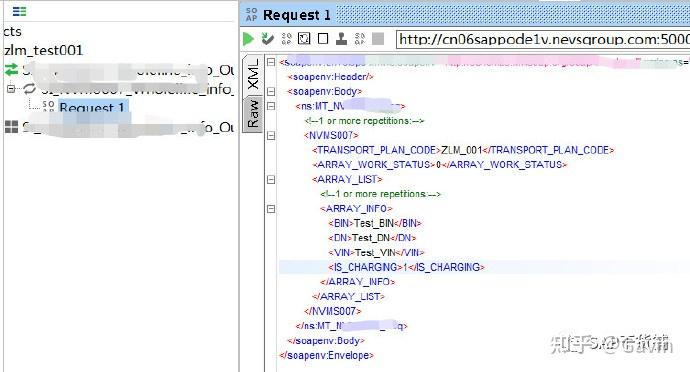Viewport: 690px width, 372px height.
Task: Collapse the ARRAY_LIST fold marker
Action: click(x=271, y=180)
